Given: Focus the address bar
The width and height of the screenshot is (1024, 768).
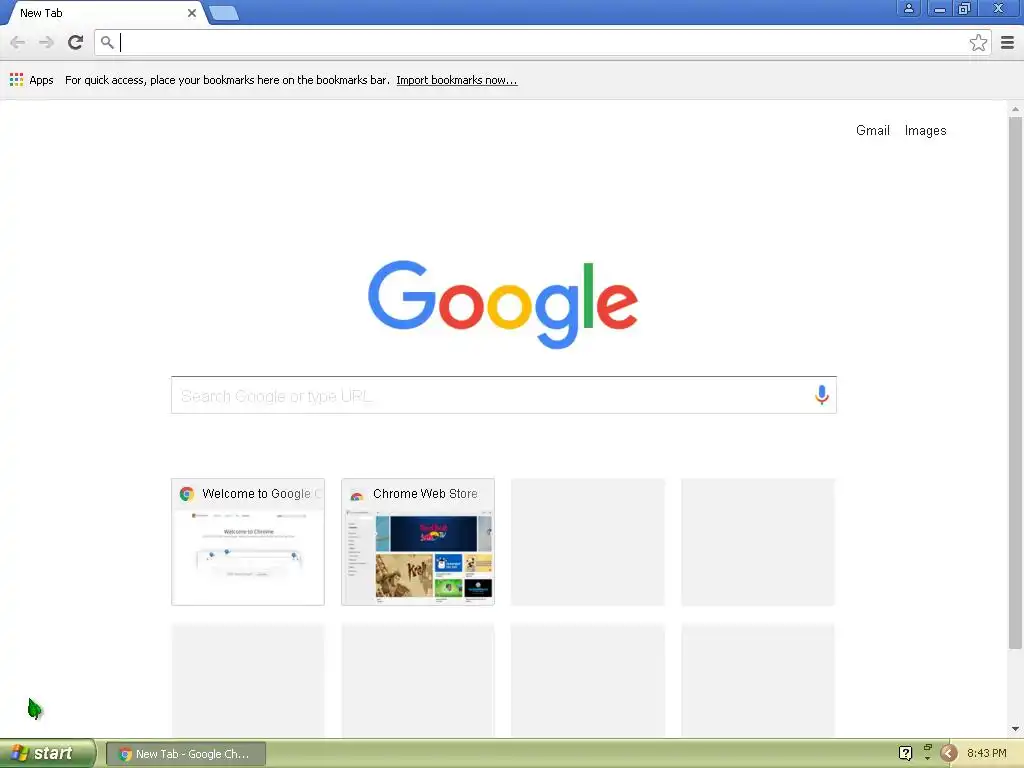Looking at the screenshot, I should 542,42.
